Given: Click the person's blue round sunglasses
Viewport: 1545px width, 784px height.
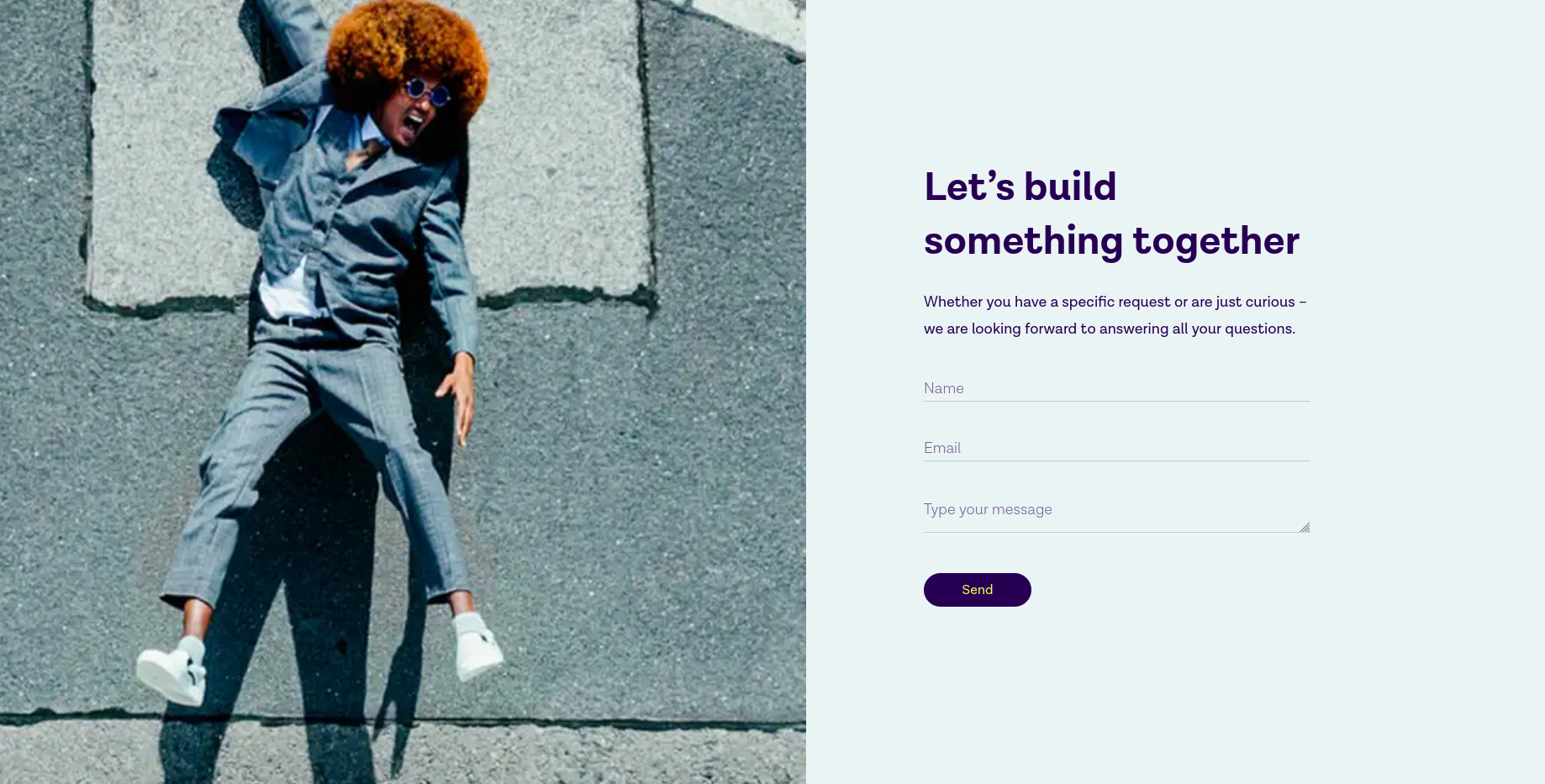Looking at the screenshot, I should click(427, 92).
